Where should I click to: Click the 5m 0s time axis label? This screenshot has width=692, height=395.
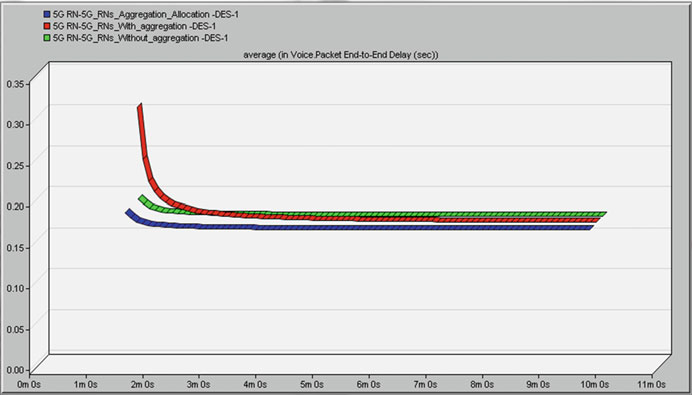pyautogui.click(x=312, y=384)
